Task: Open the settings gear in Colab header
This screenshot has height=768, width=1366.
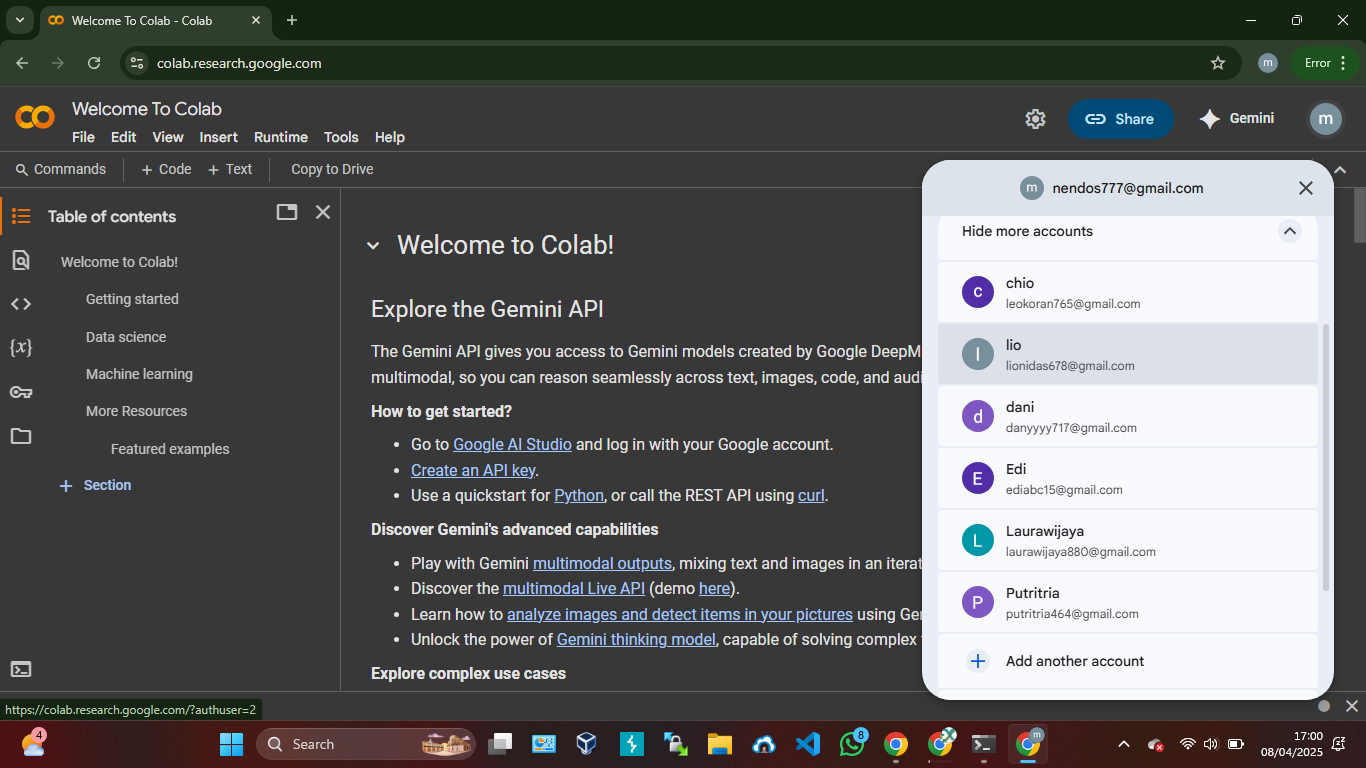Action: [x=1035, y=119]
